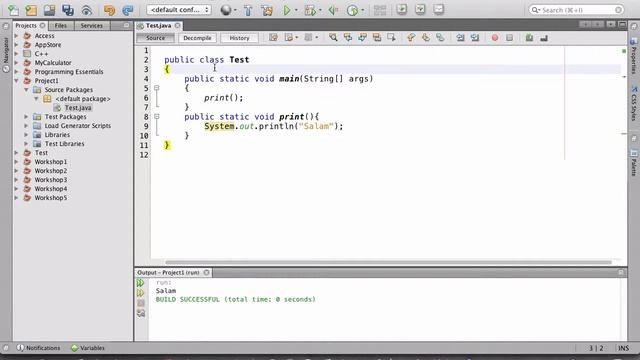
Task: Click the Toggle Bookmark icon
Action: coord(440,38)
